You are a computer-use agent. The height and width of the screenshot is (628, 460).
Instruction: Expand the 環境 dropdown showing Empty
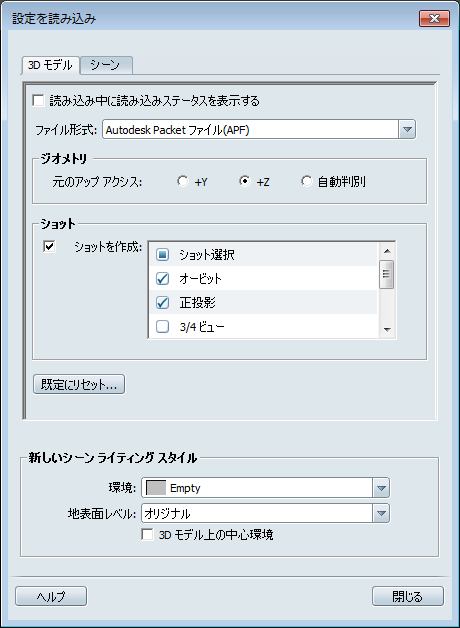coord(381,488)
